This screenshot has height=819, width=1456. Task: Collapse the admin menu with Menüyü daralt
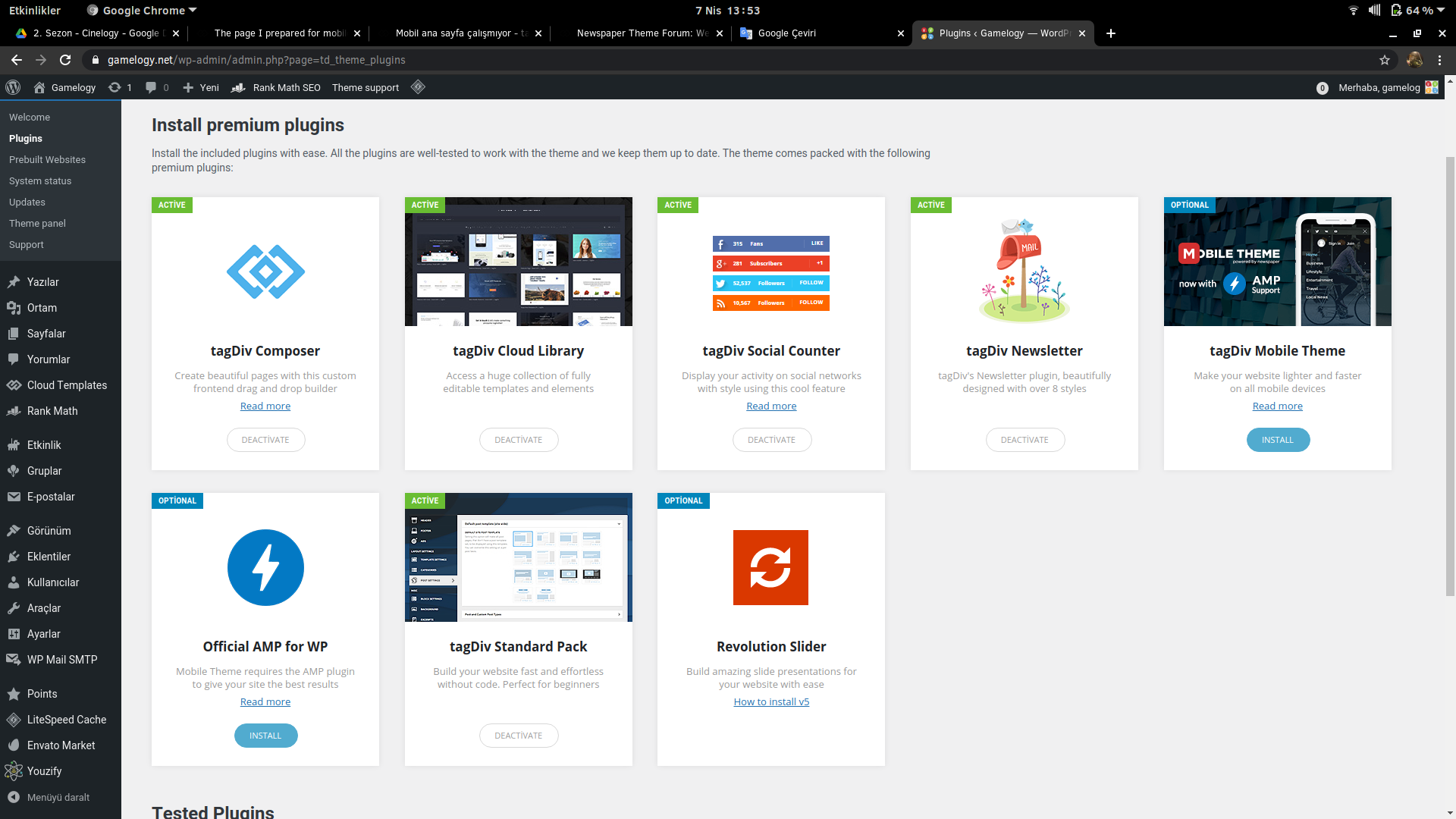pos(49,797)
